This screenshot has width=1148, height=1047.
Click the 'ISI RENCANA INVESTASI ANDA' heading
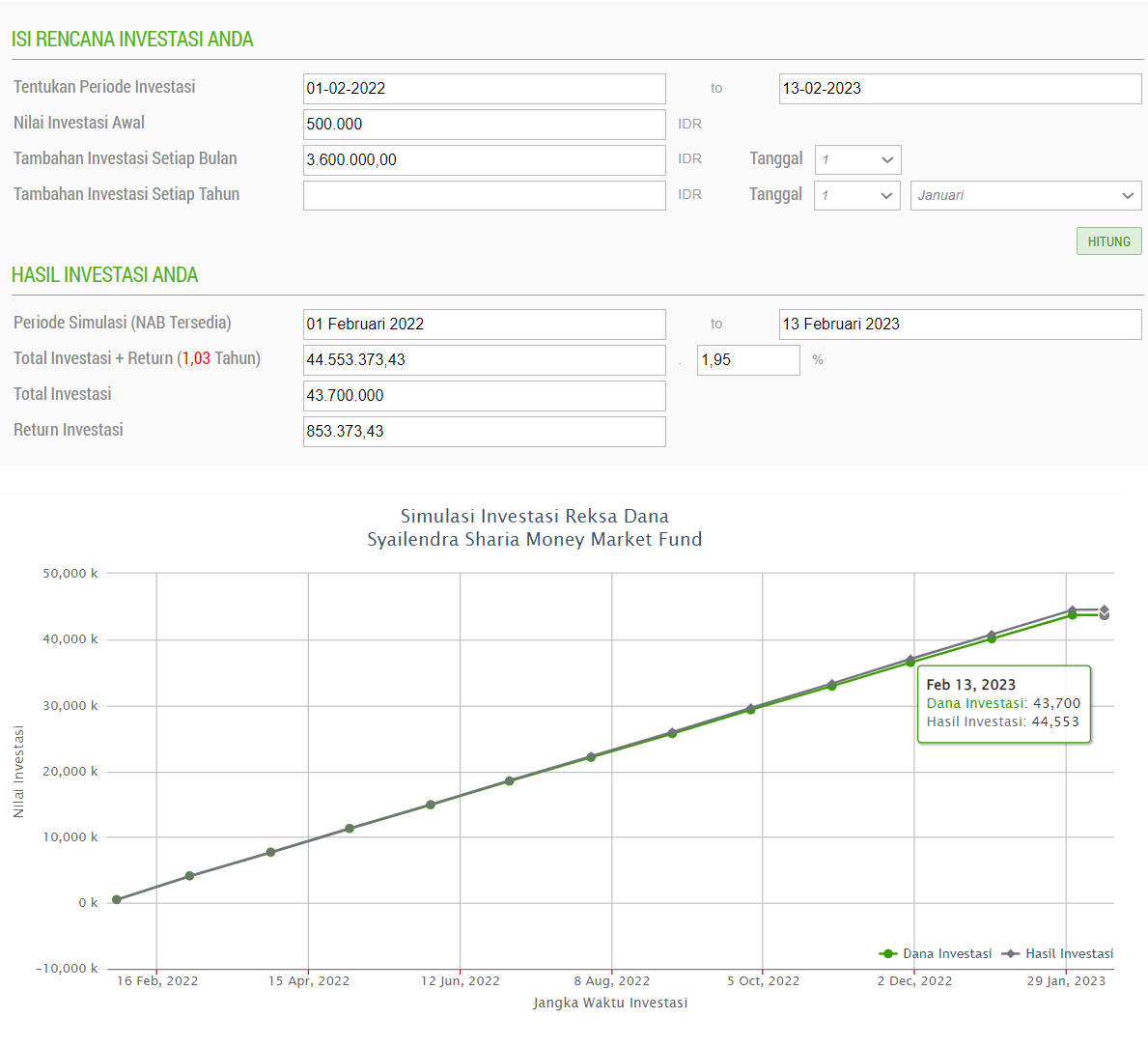(x=132, y=40)
